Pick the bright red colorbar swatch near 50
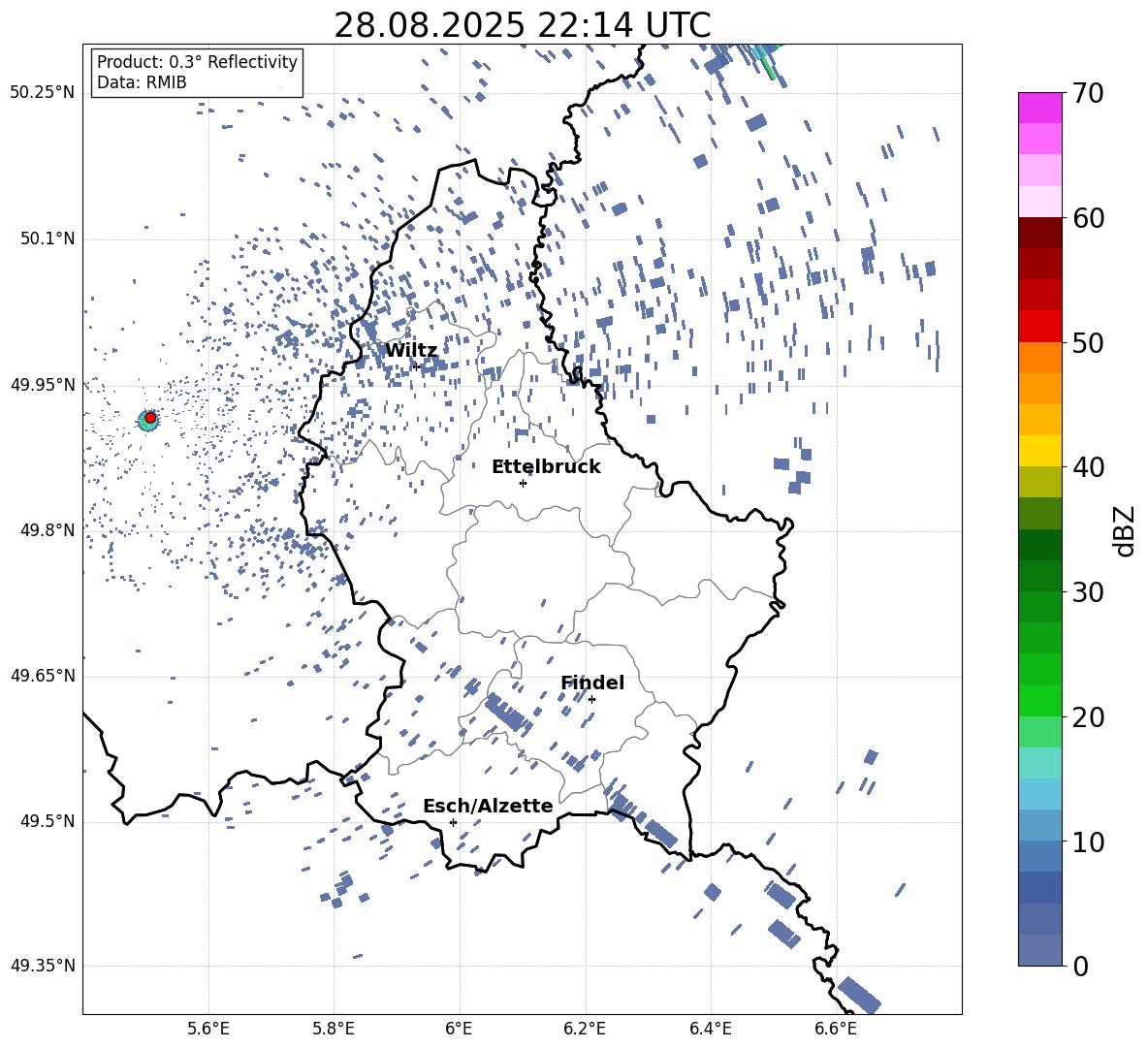Viewport: 1148px width, 1048px height. [1039, 327]
